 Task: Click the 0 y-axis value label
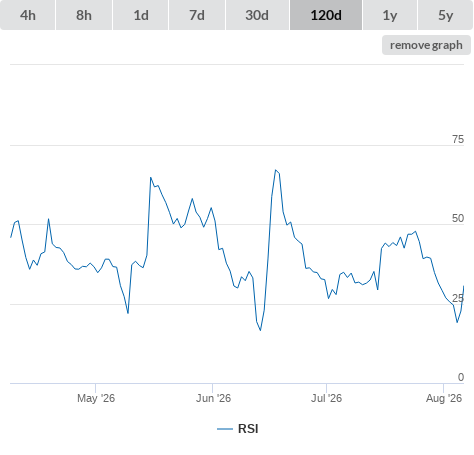[461, 377]
